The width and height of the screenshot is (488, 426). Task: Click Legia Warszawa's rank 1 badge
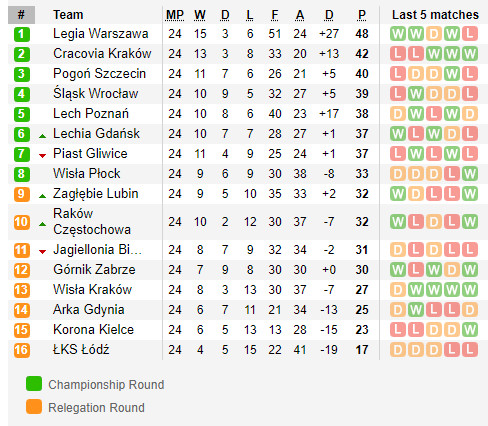coord(22,34)
